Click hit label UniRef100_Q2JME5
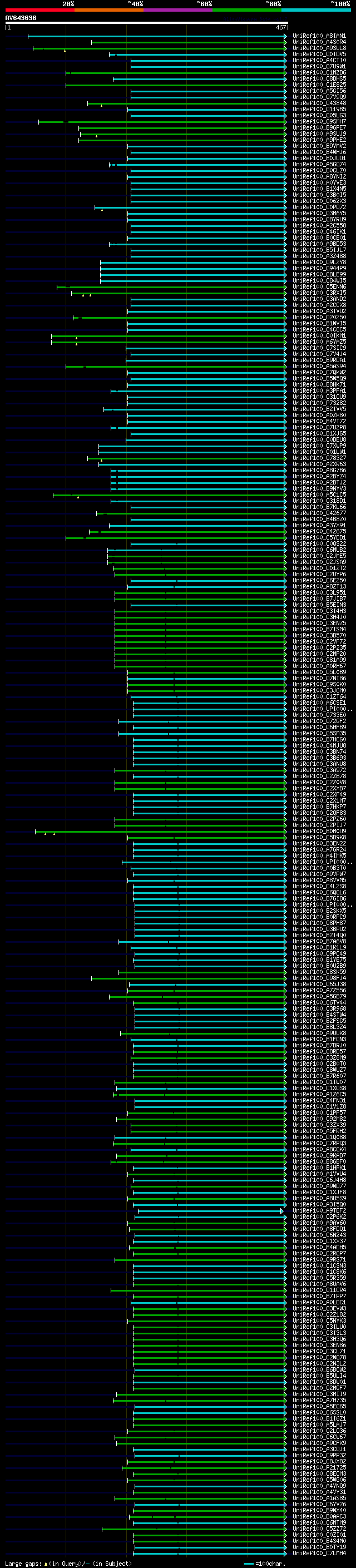Viewport: 356px width, 1568px height. click(x=319, y=556)
